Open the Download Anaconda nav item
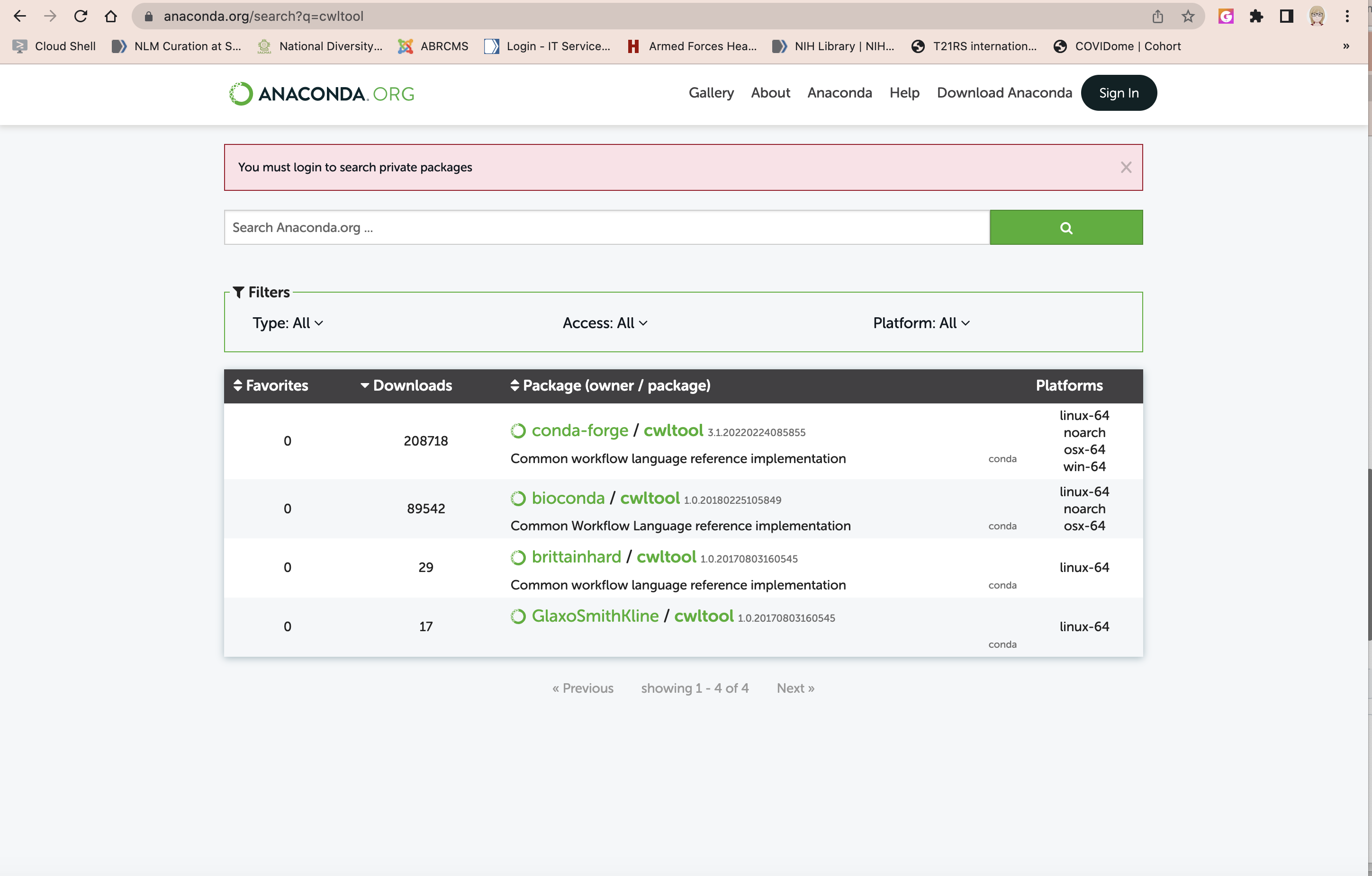Screen dimensions: 1372x876 click(1004, 93)
